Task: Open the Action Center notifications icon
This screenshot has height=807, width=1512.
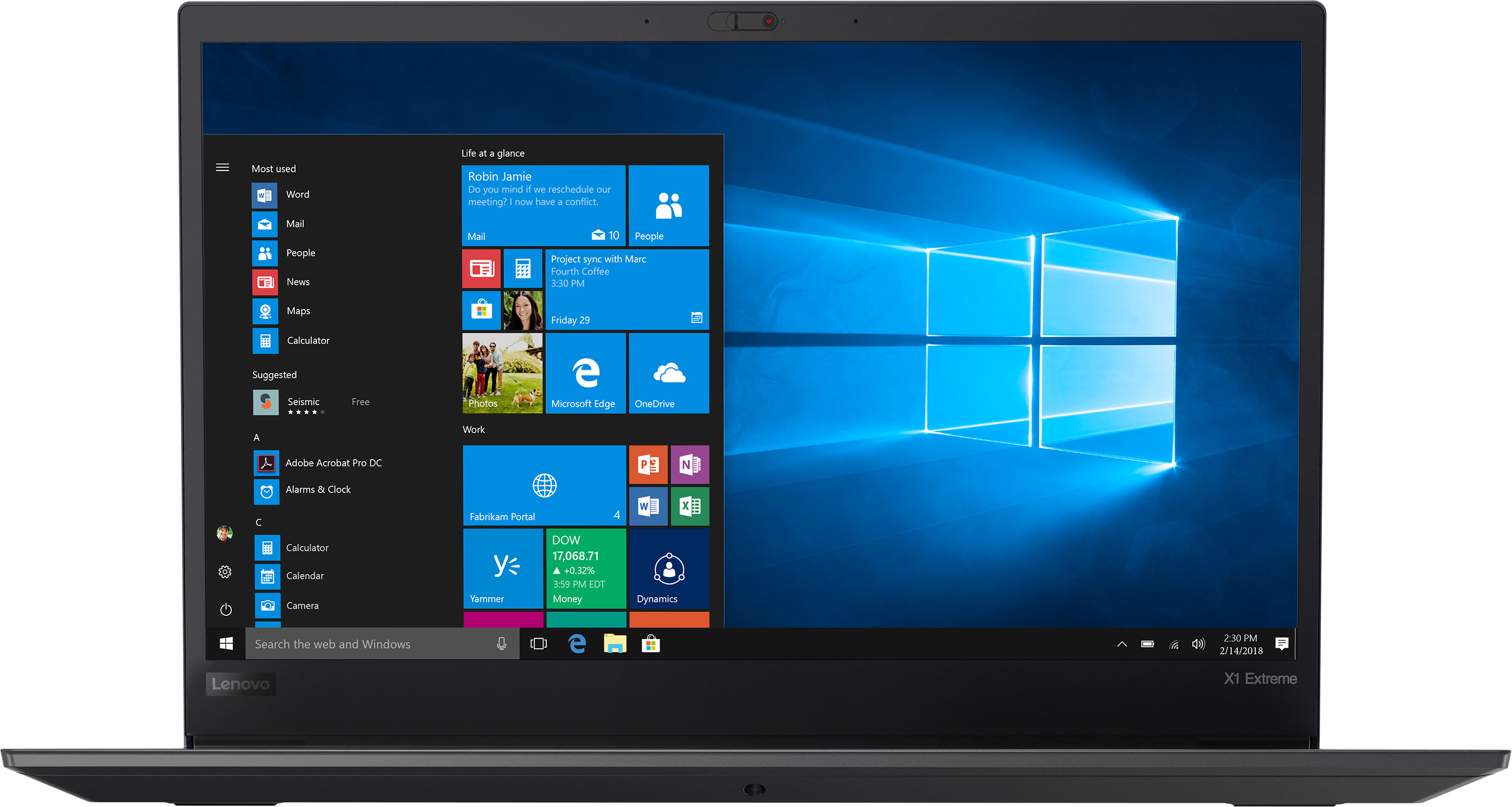Action: 1281,644
